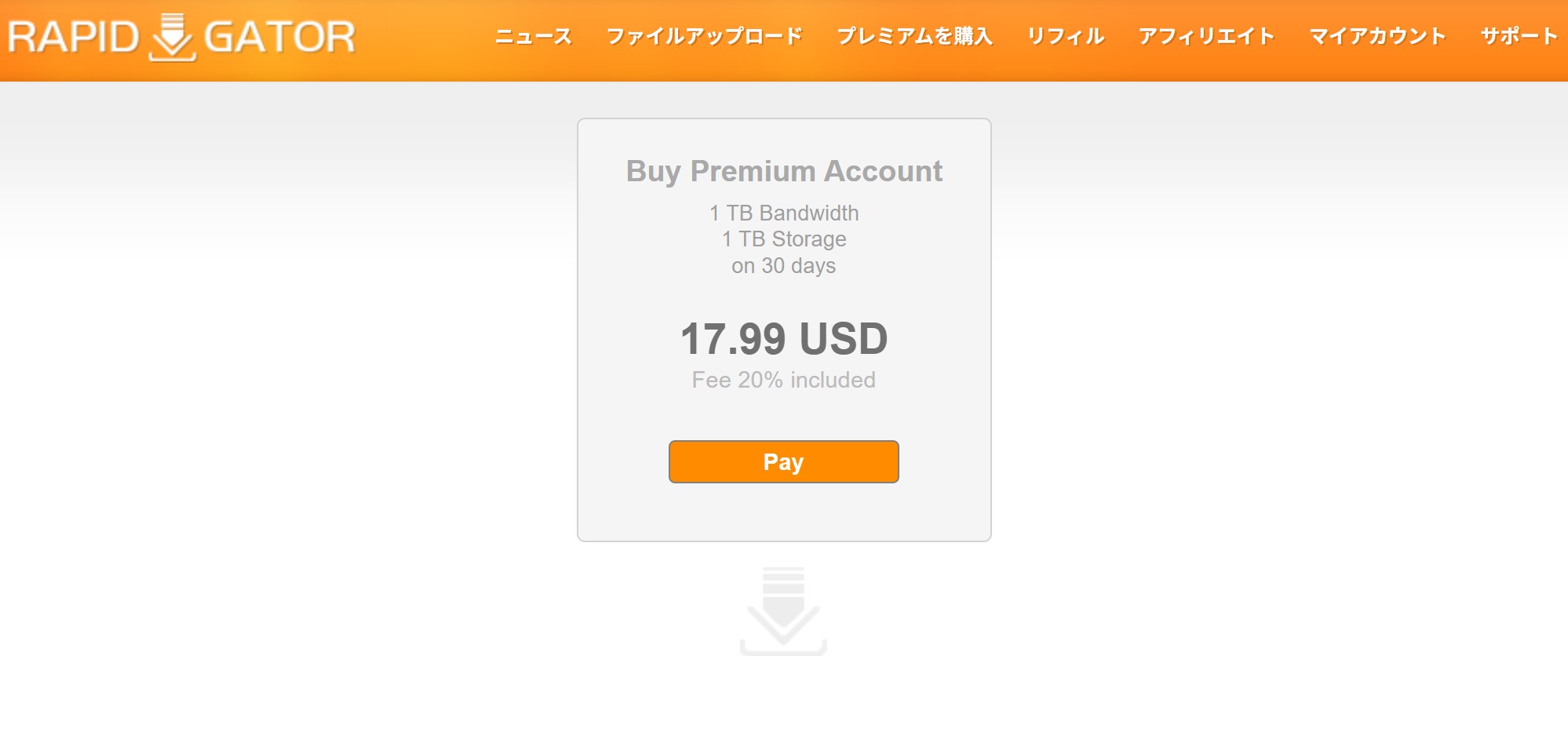Click the download arrow icon in the RapidGator logo

click(x=172, y=37)
